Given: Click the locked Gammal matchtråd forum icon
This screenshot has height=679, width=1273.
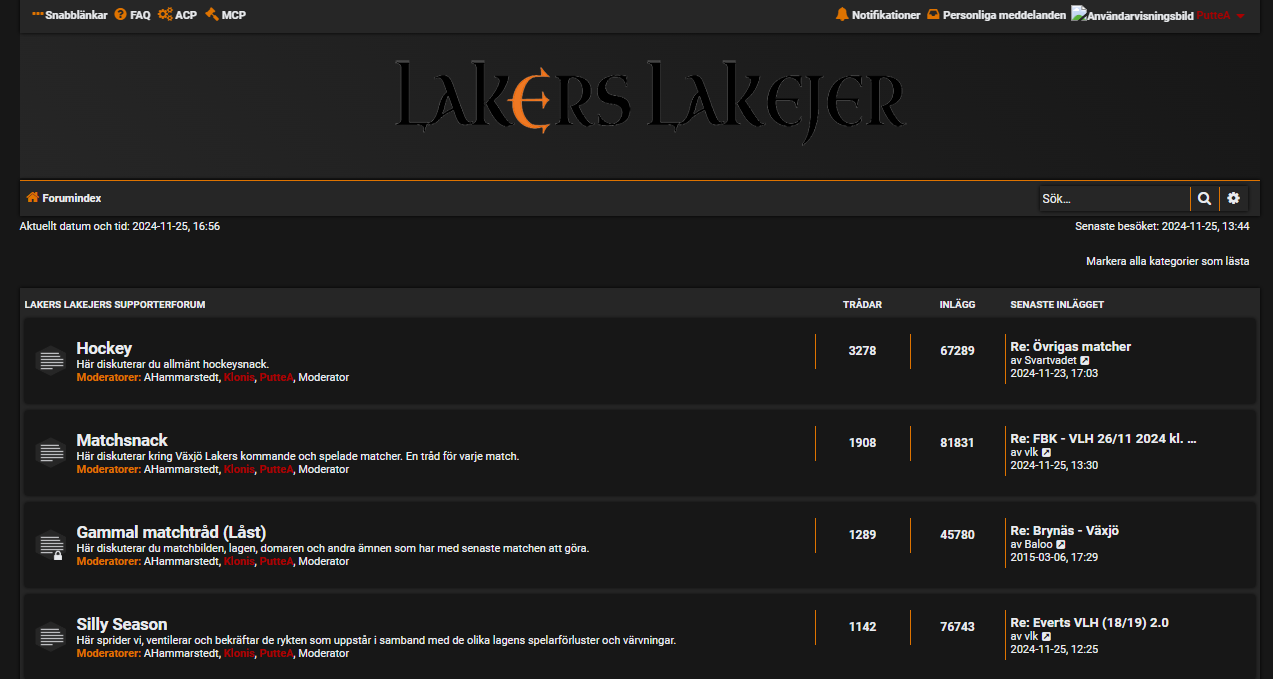Looking at the screenshot, I should pyautogui.click(x=50, y=544).
